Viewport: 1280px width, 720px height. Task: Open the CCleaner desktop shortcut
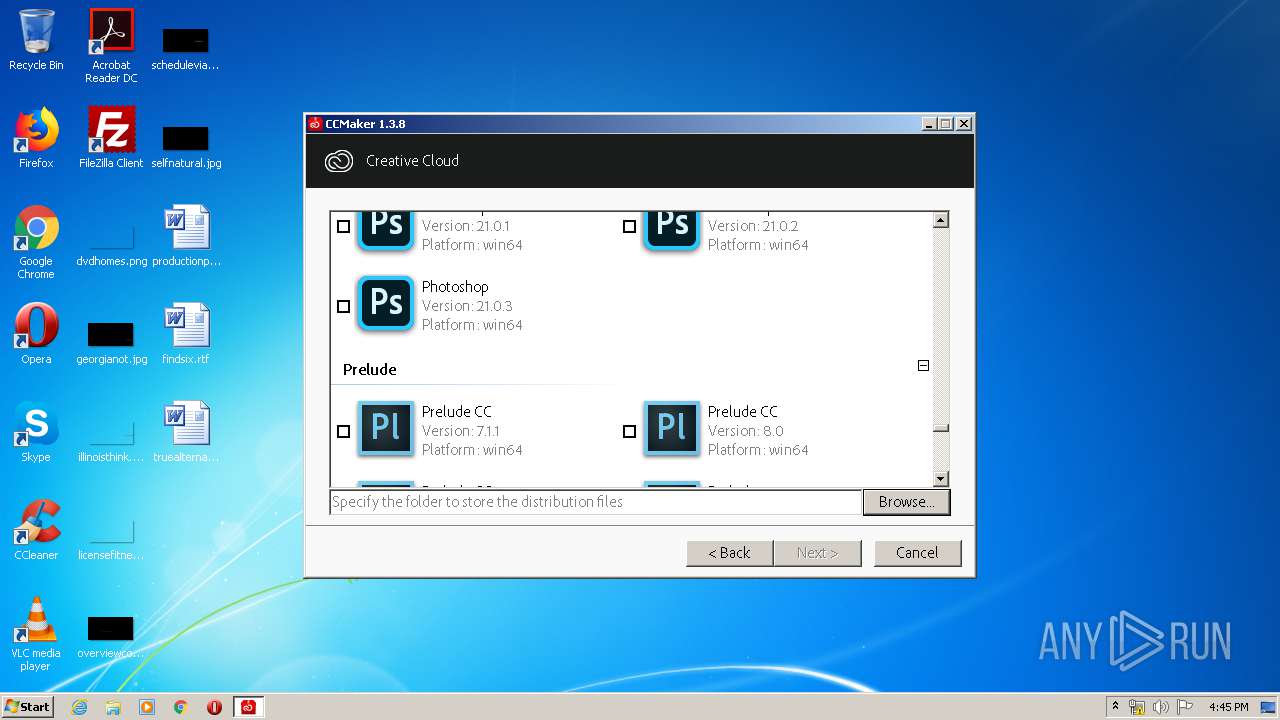coord(36,530)
